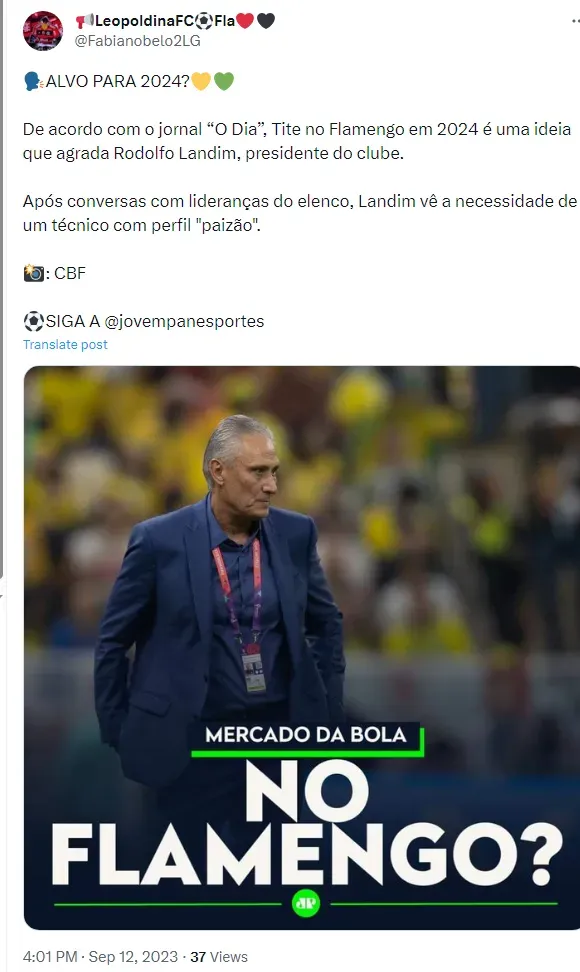Open the LeopoldinaFC display name profile
Image resolution: width=580 pixels, height=972 pixels.
point(175,21)
